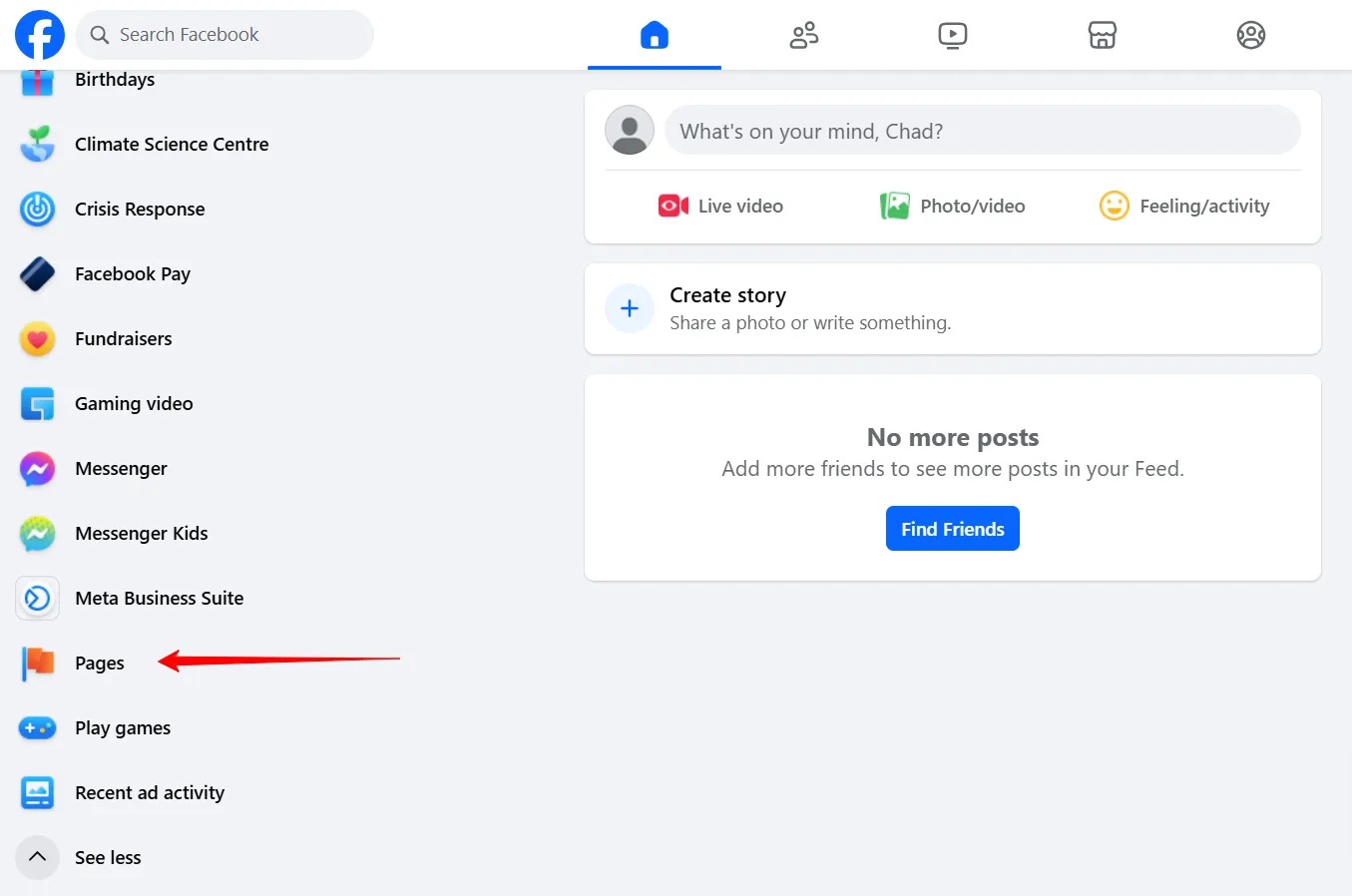The width and height of the screenshot is (1352, 896).
Task: Click the Search Facebook input field
Action: [224, 34]
